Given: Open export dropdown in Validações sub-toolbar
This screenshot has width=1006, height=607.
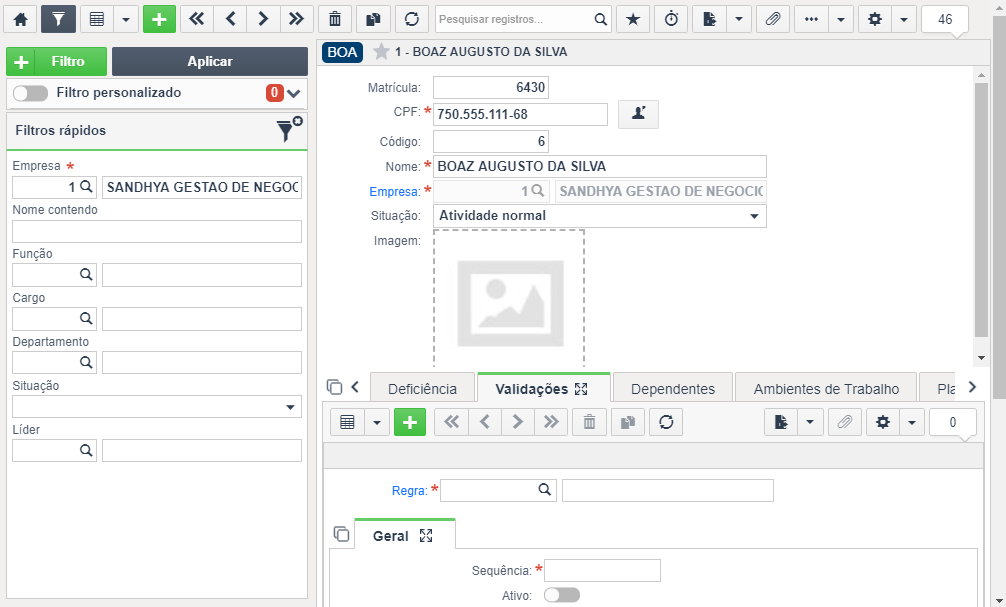Looking at the screenshot, I should click(810, 422).
